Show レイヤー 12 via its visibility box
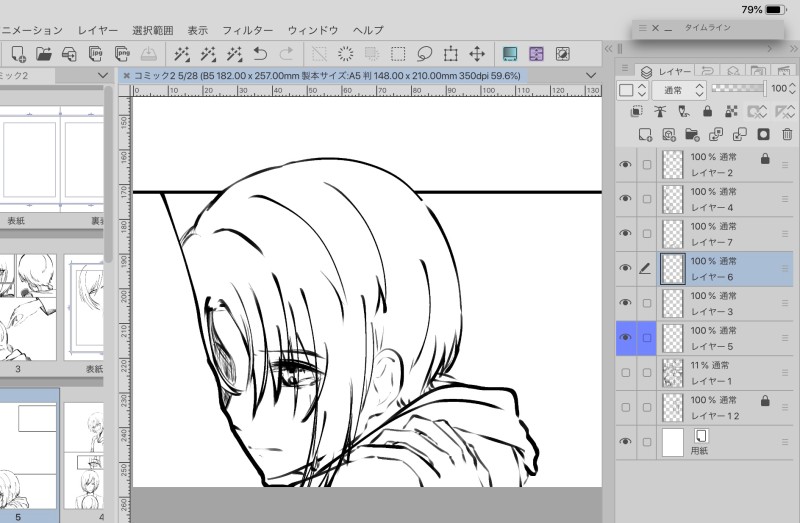This screenshot has width=800, height=523. click(626, 408)
